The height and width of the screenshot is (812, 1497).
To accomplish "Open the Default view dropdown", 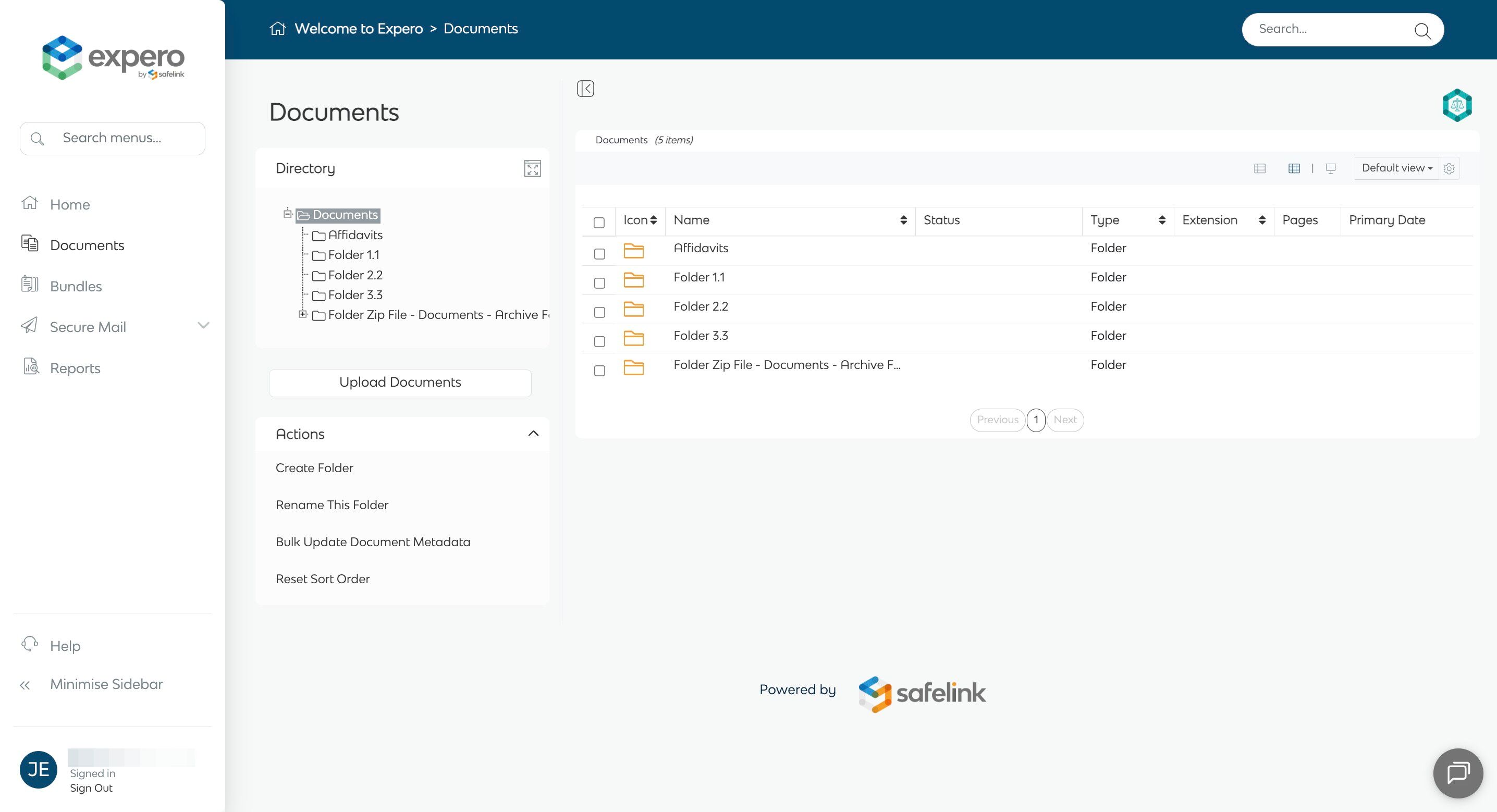I will (1396, 168).
